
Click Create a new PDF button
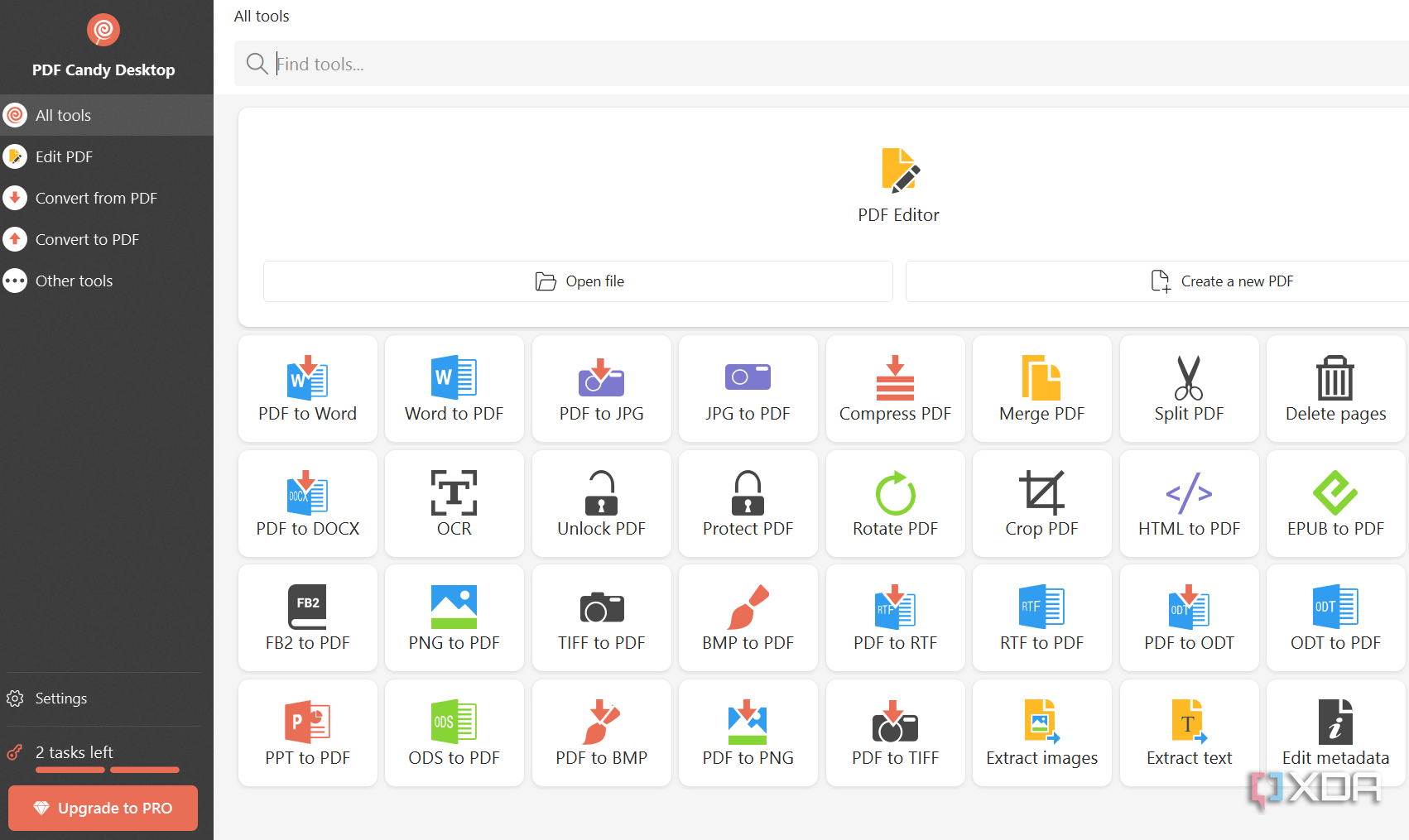click(1157, 281)
